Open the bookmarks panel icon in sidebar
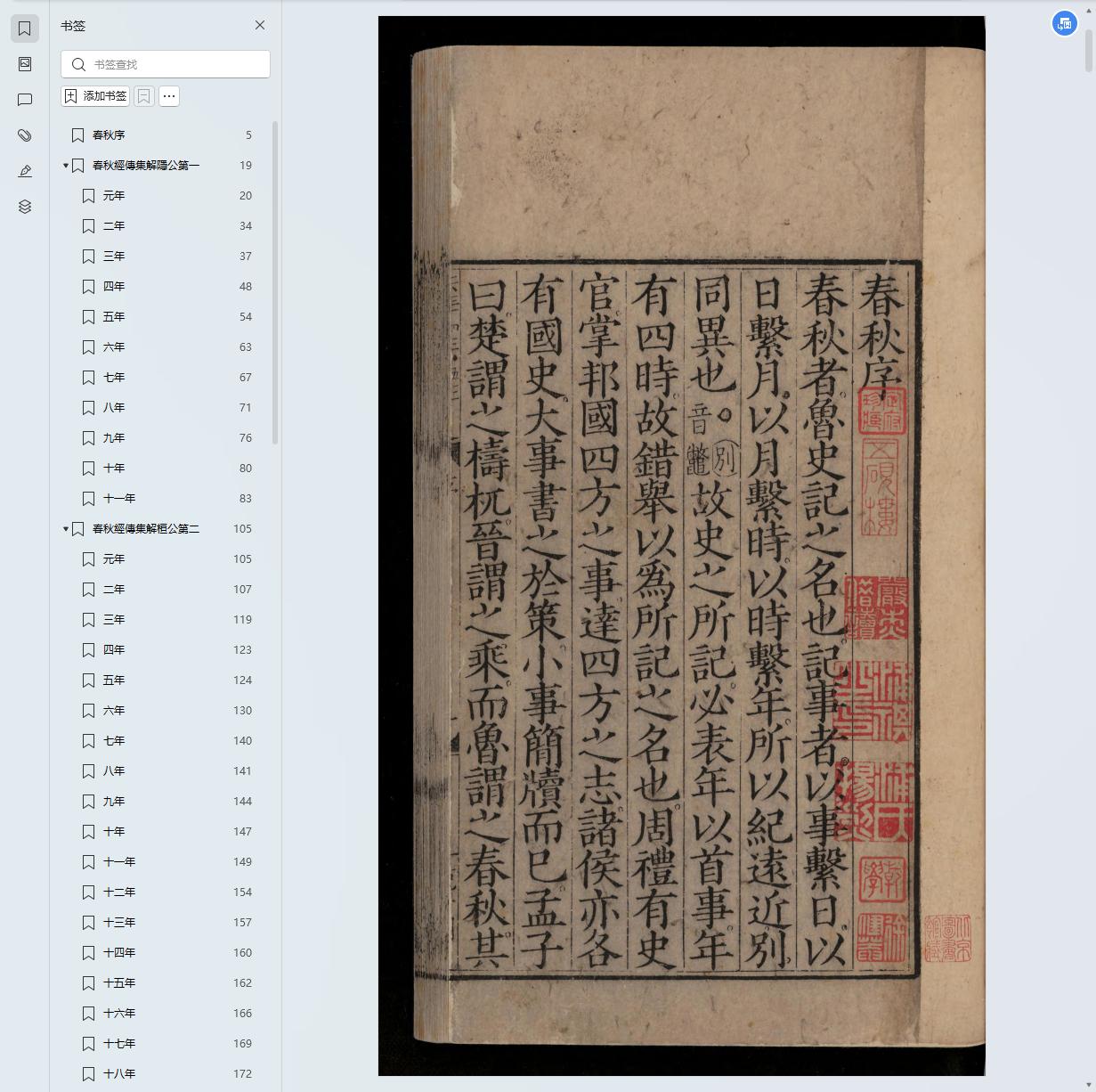This screenshot has height=1092, width=1096. (x=25, y=29)
